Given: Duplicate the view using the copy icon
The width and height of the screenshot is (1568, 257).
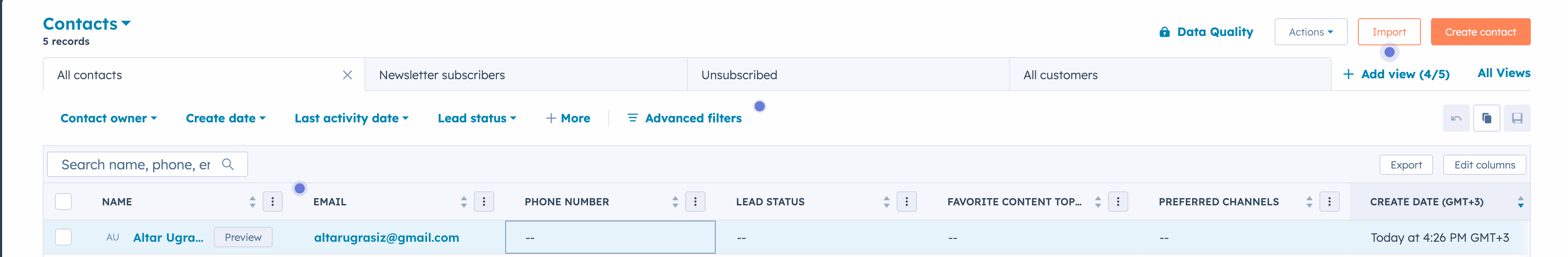Looking at the screenshot, I should pos(1487,118).
